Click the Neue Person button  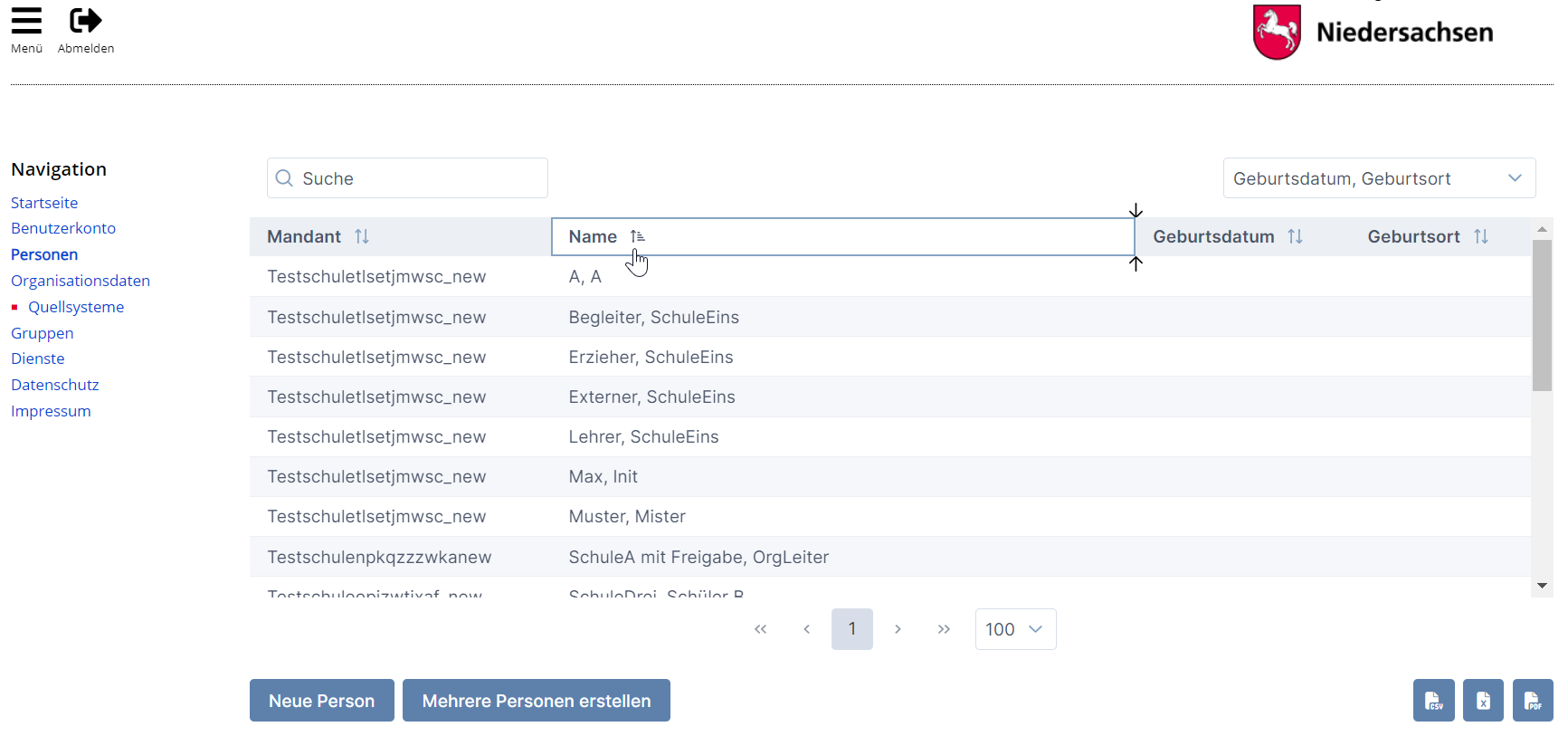click(x=321, y=701)
